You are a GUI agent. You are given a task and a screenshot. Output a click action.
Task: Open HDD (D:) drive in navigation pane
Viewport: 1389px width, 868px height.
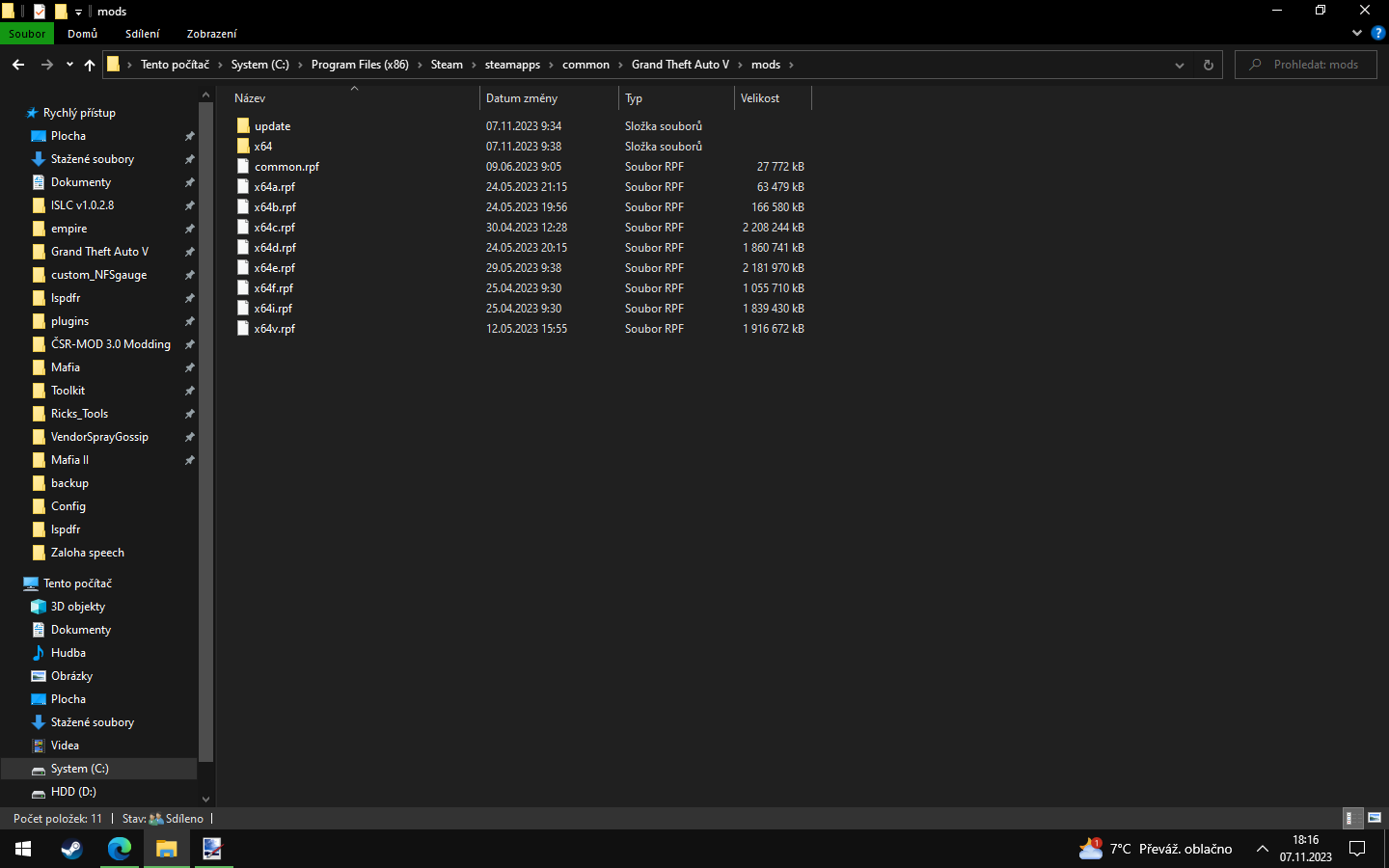pos(73,792)
